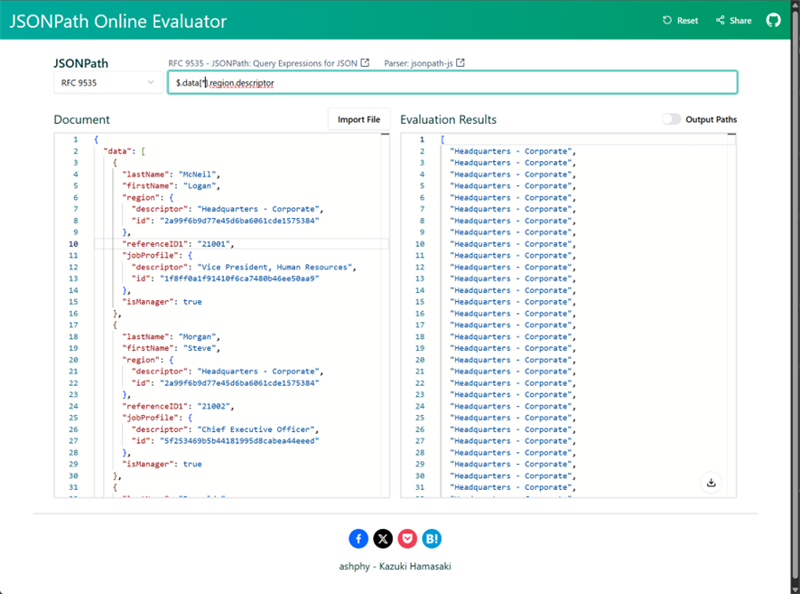The height and width of the screenshot is (594, 800).
Task: Click the JSONPath Online Evaluator title
Action: click(118, 21)
